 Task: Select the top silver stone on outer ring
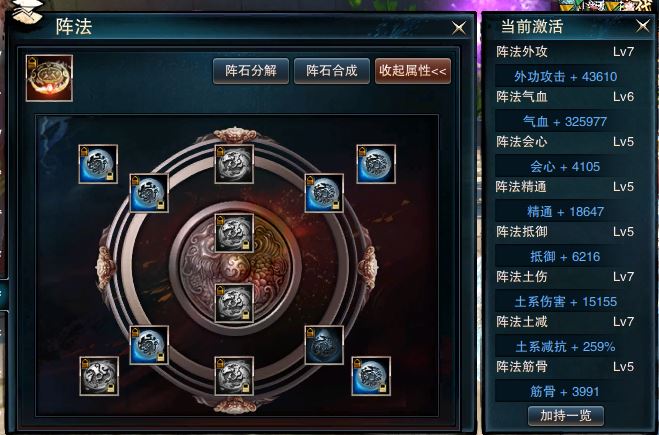click(x=234, y=164)
